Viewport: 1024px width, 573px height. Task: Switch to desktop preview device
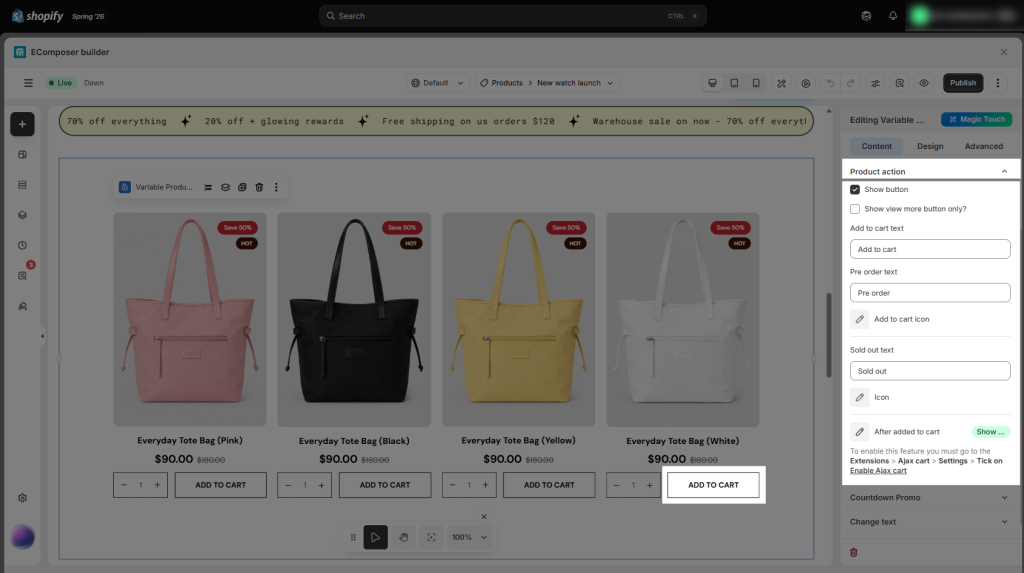pos(712,83)
